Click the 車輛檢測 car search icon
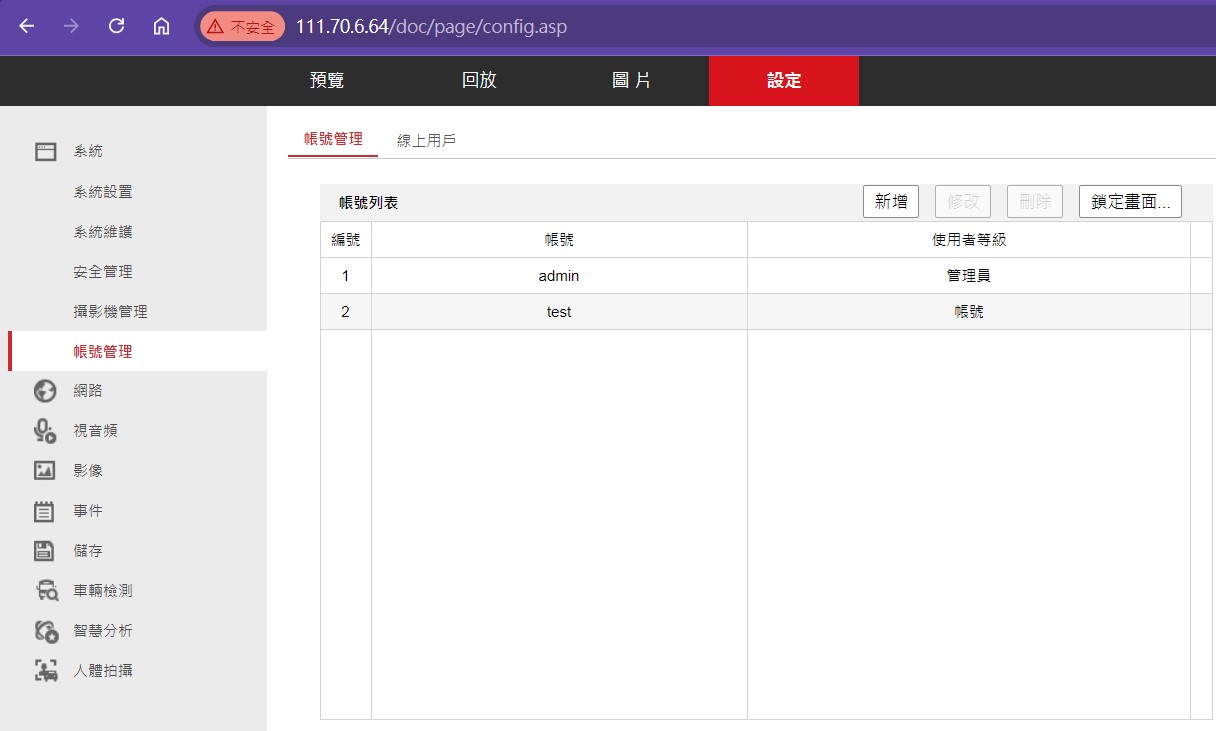The height and width of the screenshot is (731, 1216). [46, 591]
